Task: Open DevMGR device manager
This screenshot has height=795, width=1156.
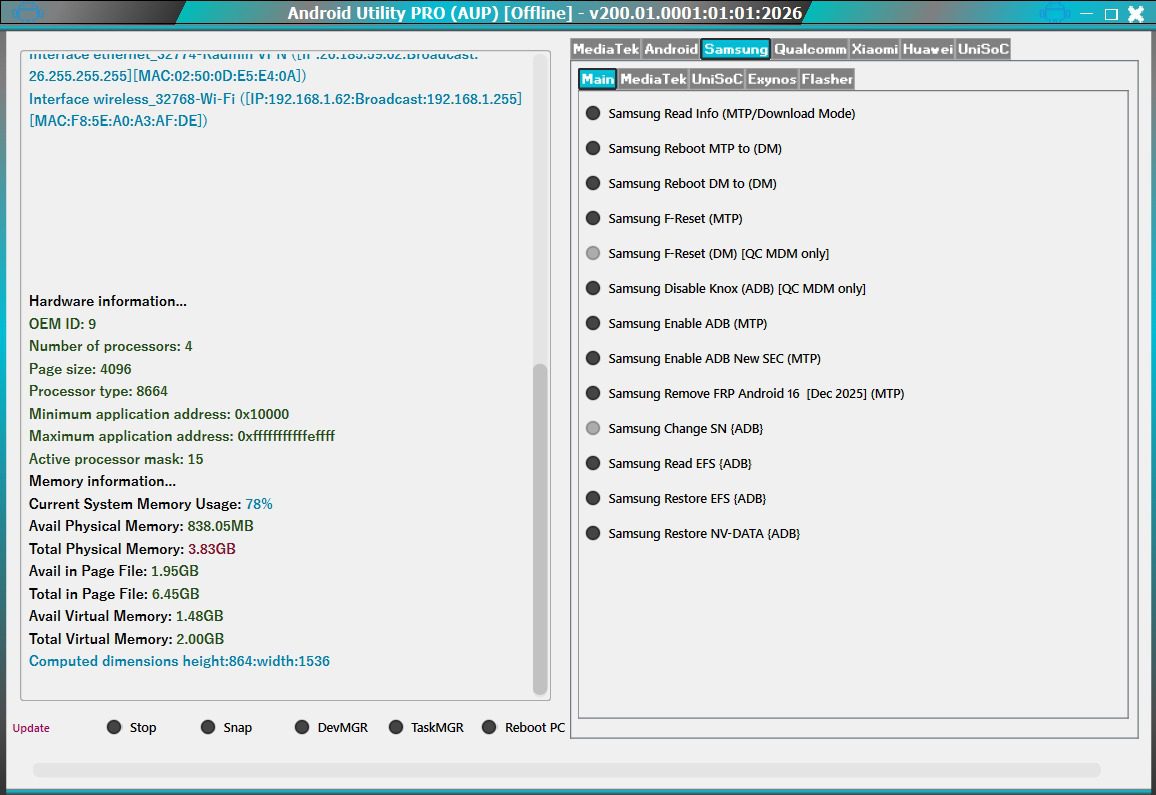Action: [x=332, y=728]
